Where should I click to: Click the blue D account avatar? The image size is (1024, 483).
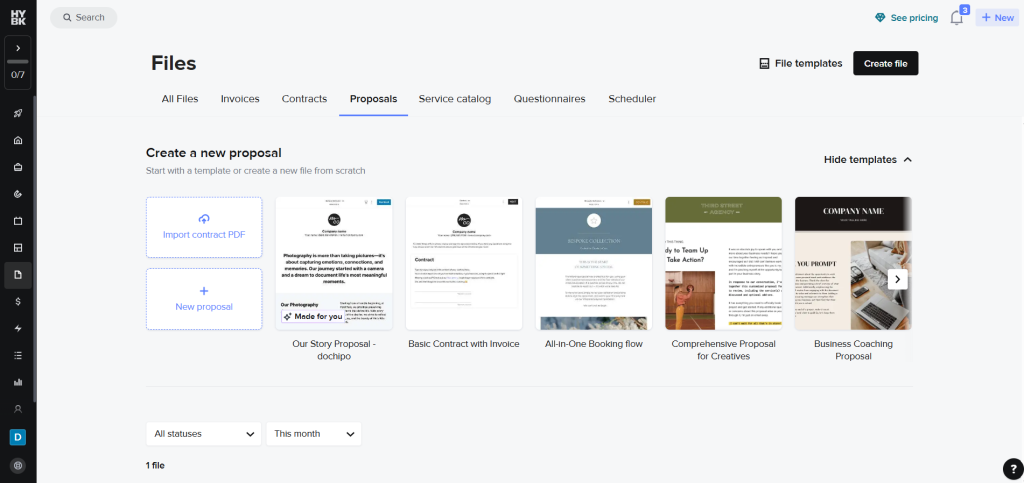click(x=18, y=437)
